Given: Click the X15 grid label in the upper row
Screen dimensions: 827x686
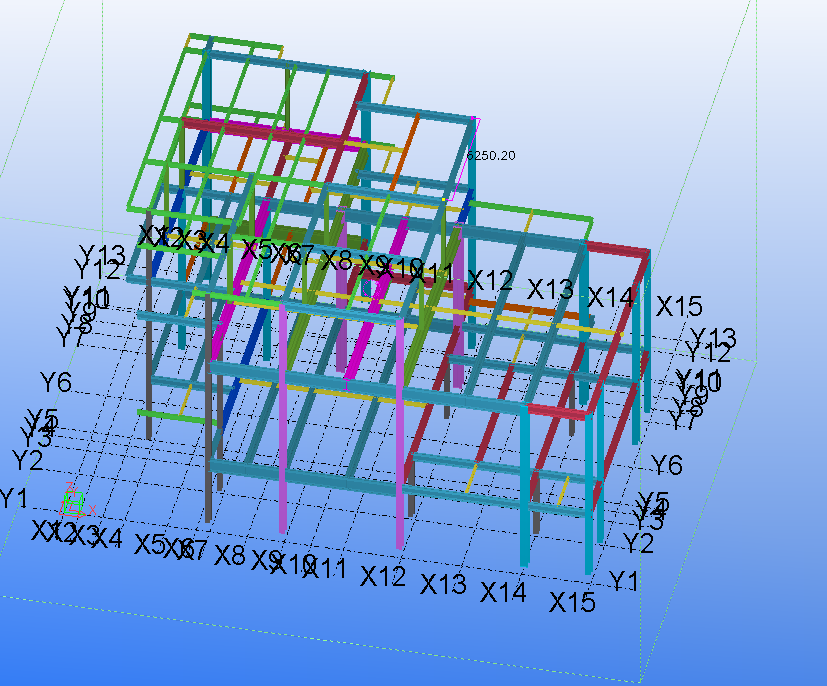Looking at the screenshot, I should [679, 307].
